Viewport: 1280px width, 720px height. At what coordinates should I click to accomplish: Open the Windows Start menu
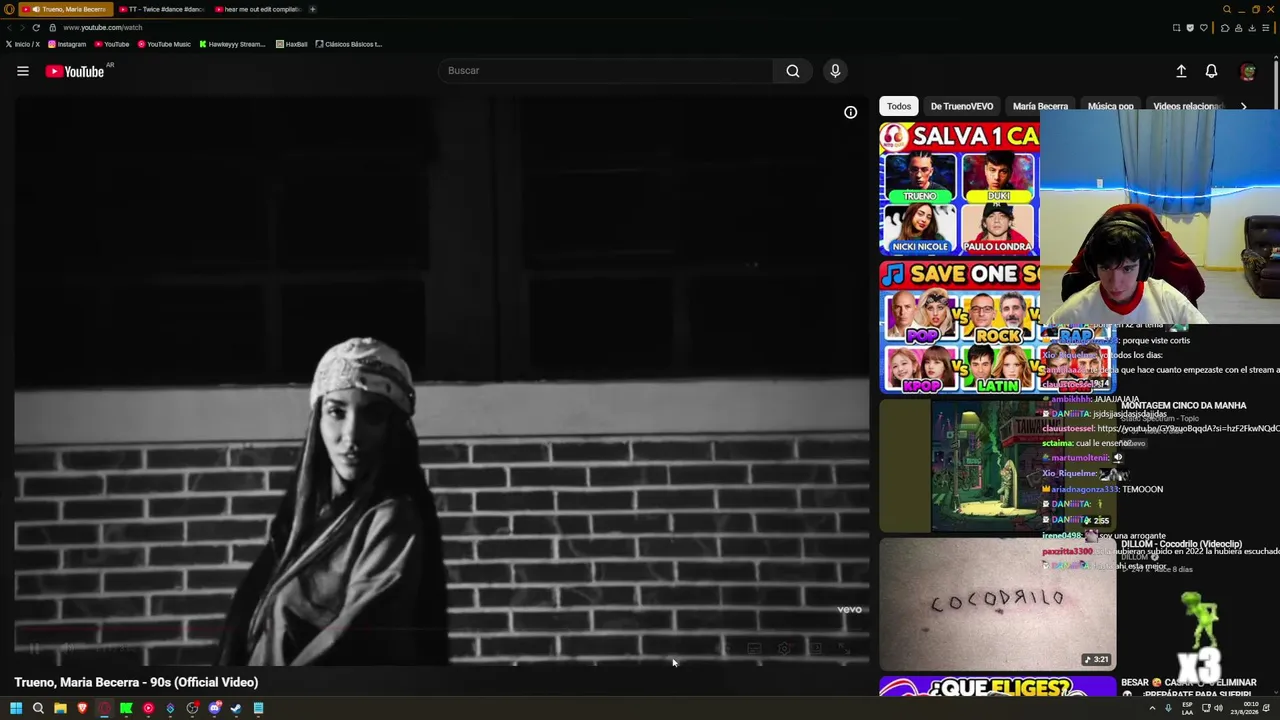coord(16,708)
